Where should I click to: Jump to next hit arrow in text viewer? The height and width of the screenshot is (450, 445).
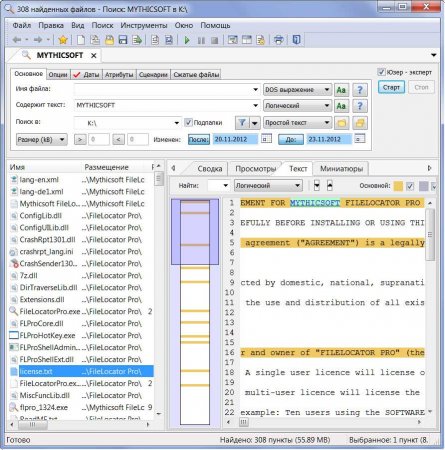point(317,185)
